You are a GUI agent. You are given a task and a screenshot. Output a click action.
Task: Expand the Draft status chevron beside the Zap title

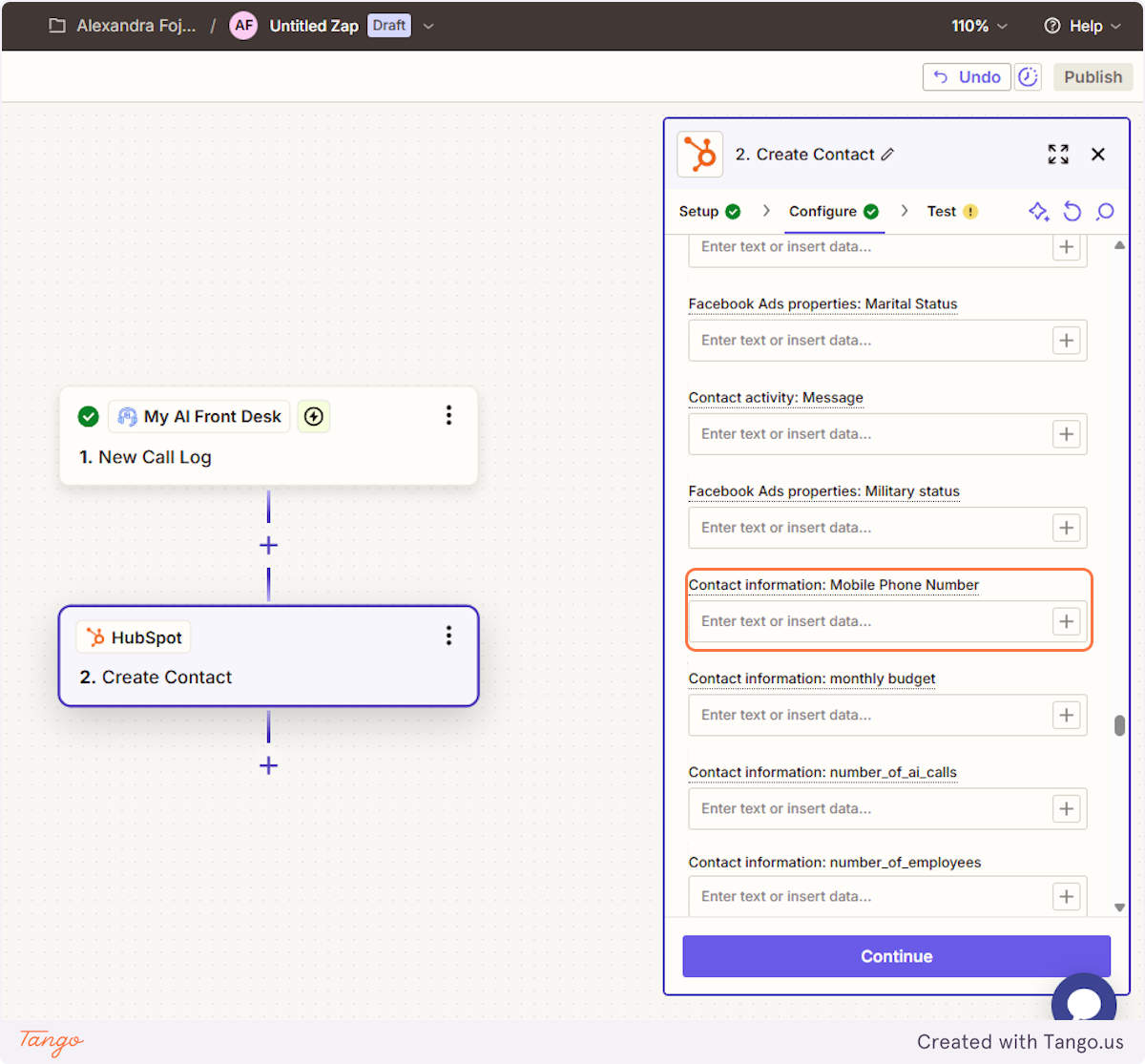(428, 26)
